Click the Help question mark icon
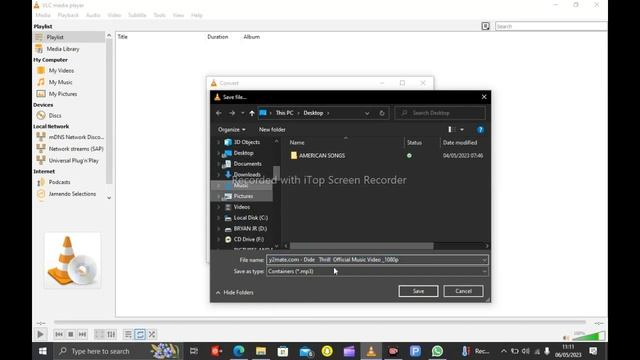This screenshot has height=360, width=640. click(480, 130)
